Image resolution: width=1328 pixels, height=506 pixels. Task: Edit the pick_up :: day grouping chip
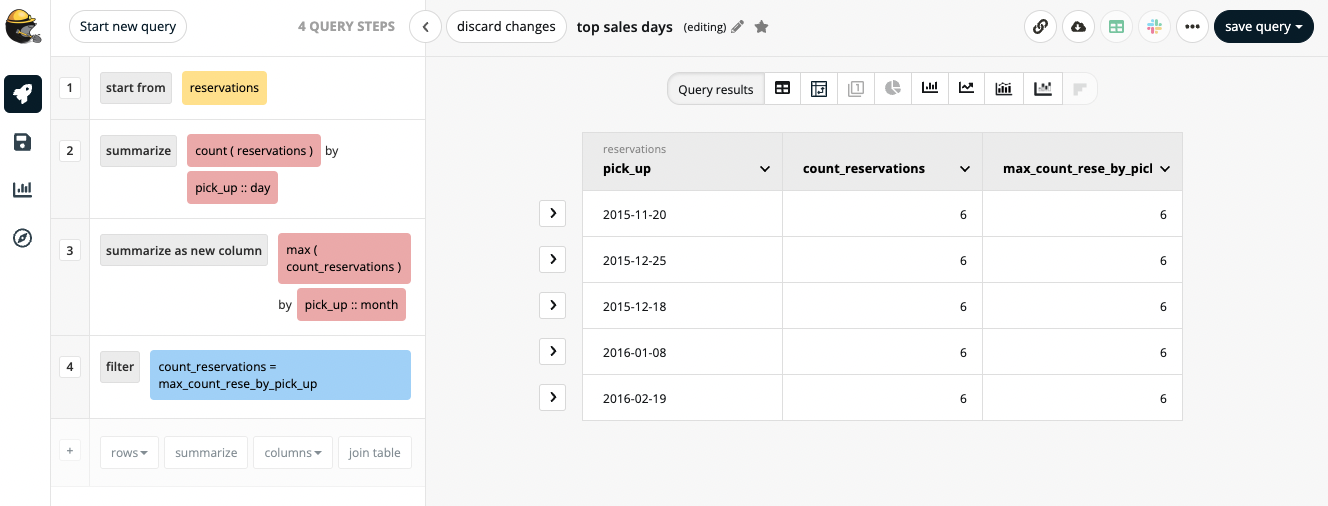pyautogui.click(x=232, y=188)
